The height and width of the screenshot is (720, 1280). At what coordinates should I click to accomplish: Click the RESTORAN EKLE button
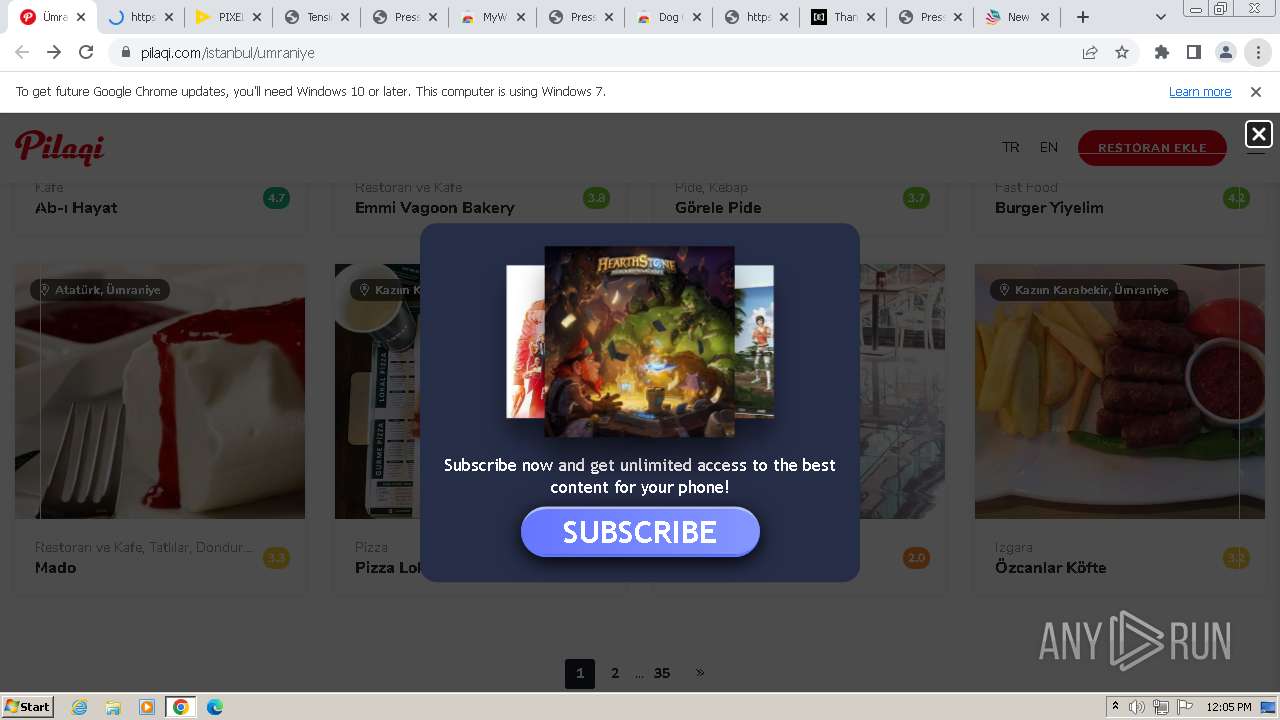(1152, 148)
